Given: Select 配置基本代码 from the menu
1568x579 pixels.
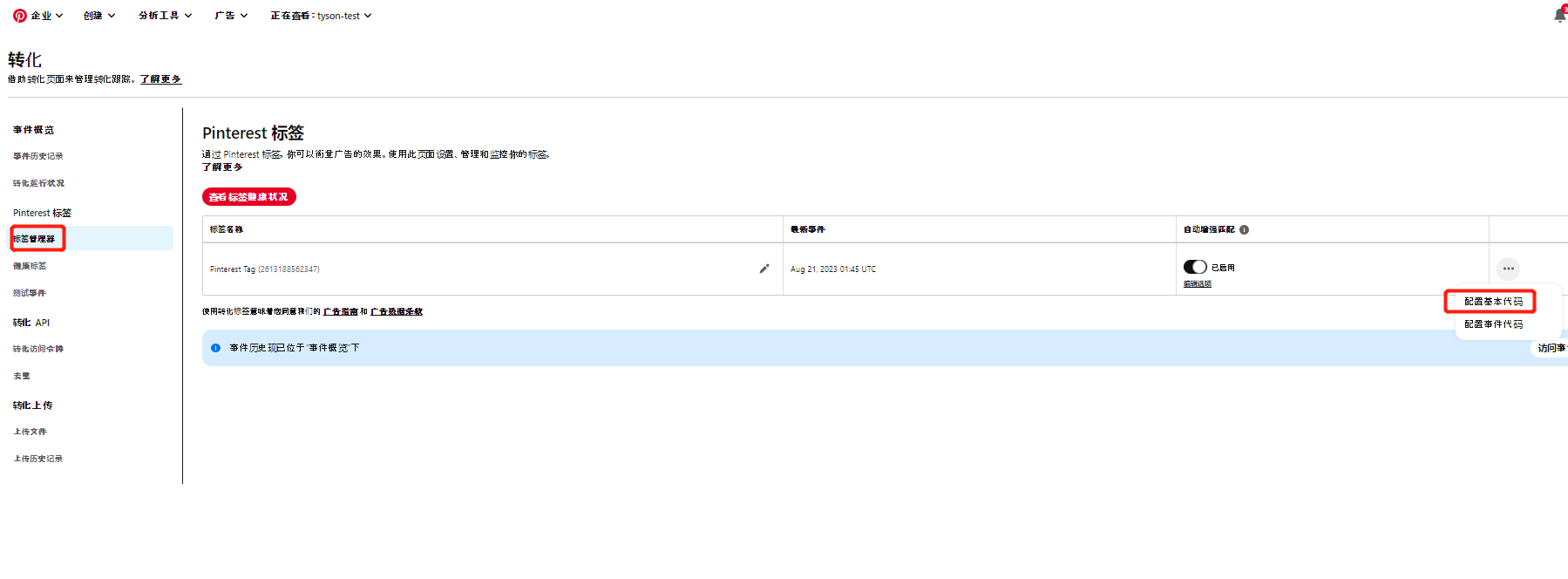Looking at the screenshot, I should coord(1493,302).
